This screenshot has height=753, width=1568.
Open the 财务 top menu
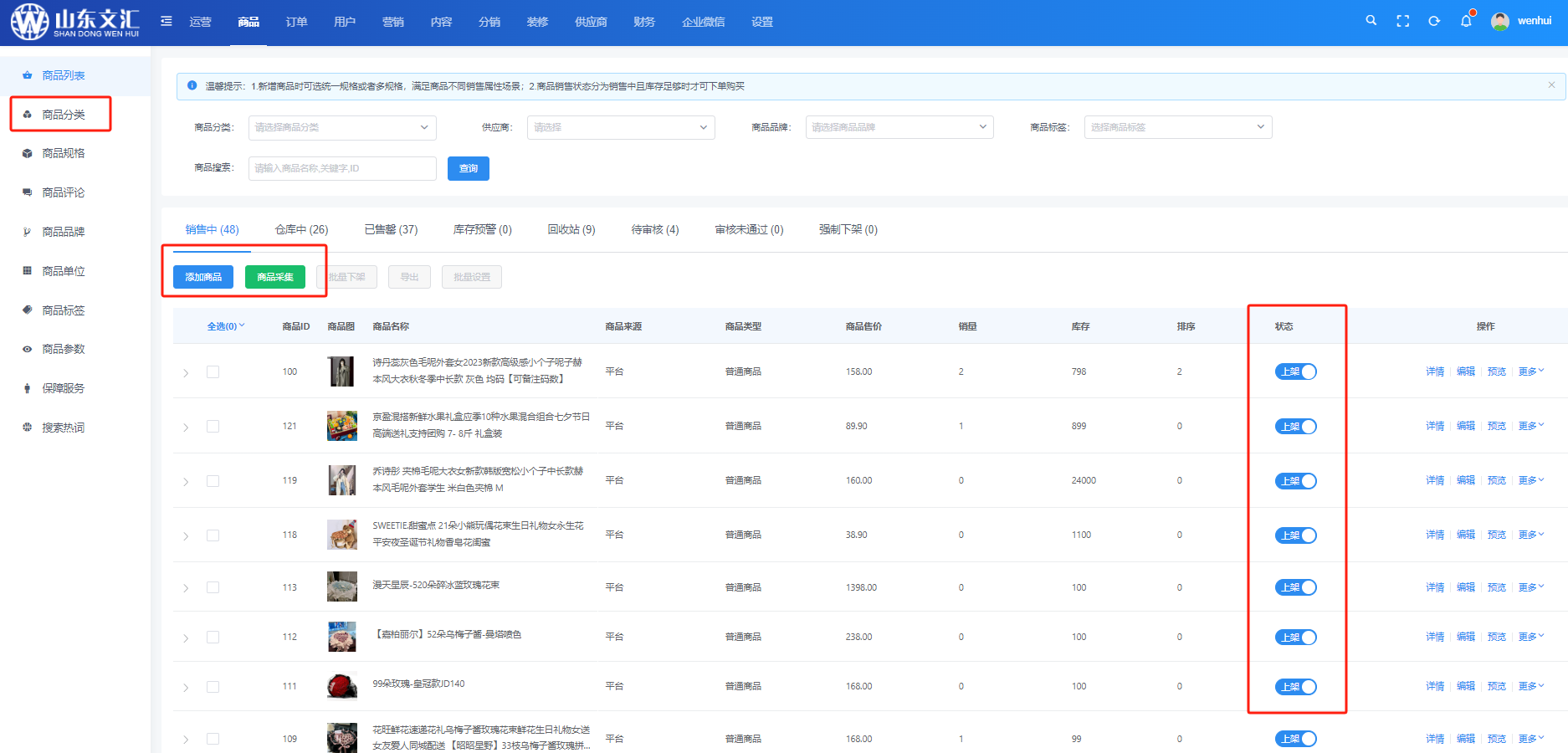[644, 22]
